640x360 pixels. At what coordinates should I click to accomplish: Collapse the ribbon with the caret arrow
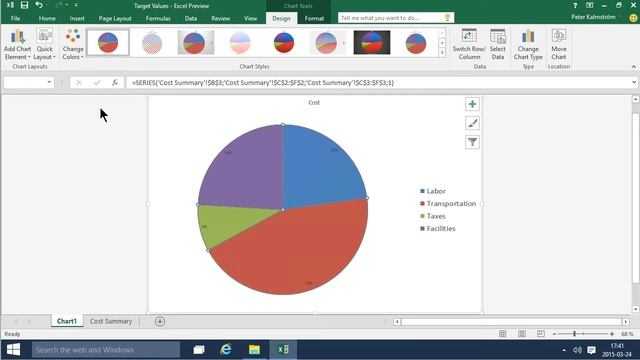click(x=633, y=67)
